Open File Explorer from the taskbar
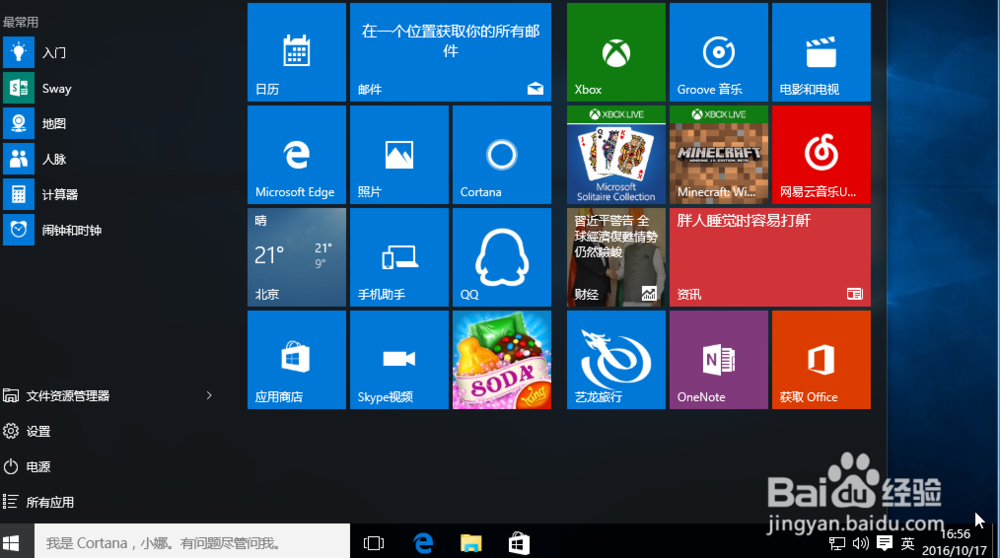 coord(471,543)
